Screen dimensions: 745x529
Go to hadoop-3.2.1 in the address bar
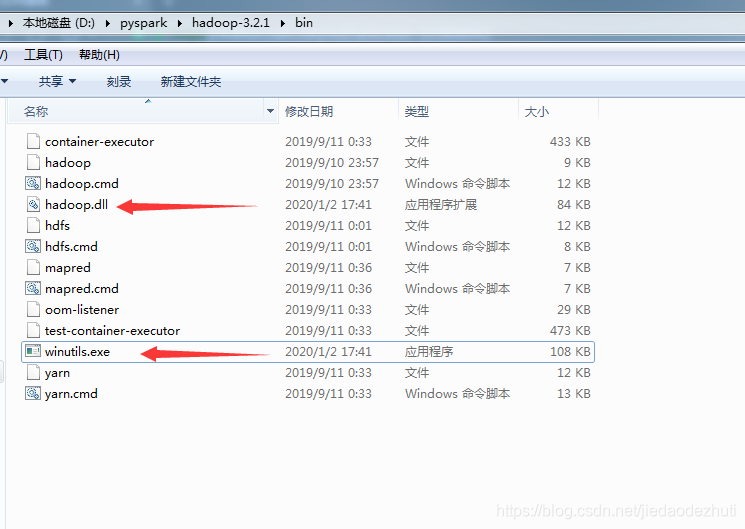[231, 23]
